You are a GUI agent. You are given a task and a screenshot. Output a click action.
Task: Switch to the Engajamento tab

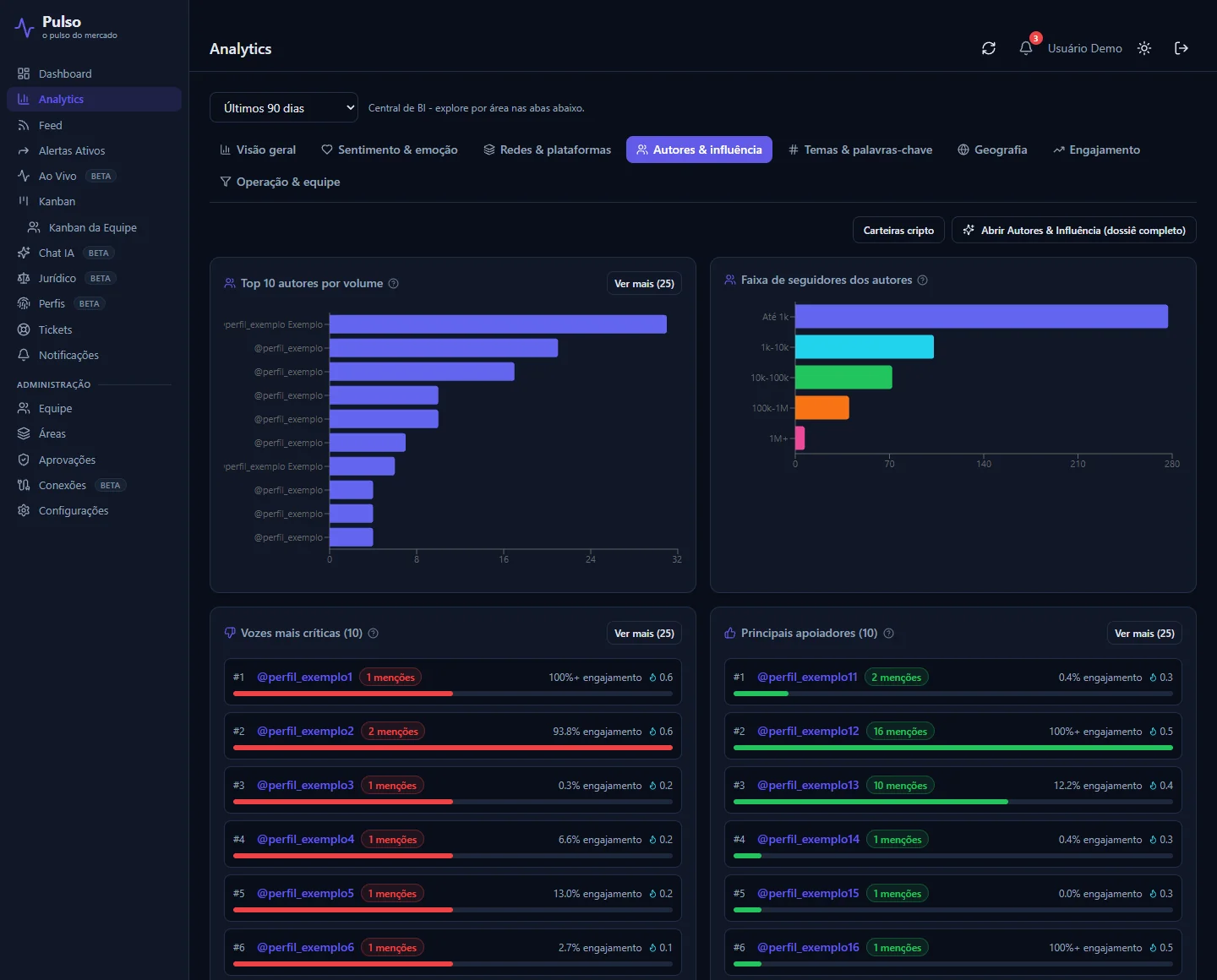click(1096, 150)
